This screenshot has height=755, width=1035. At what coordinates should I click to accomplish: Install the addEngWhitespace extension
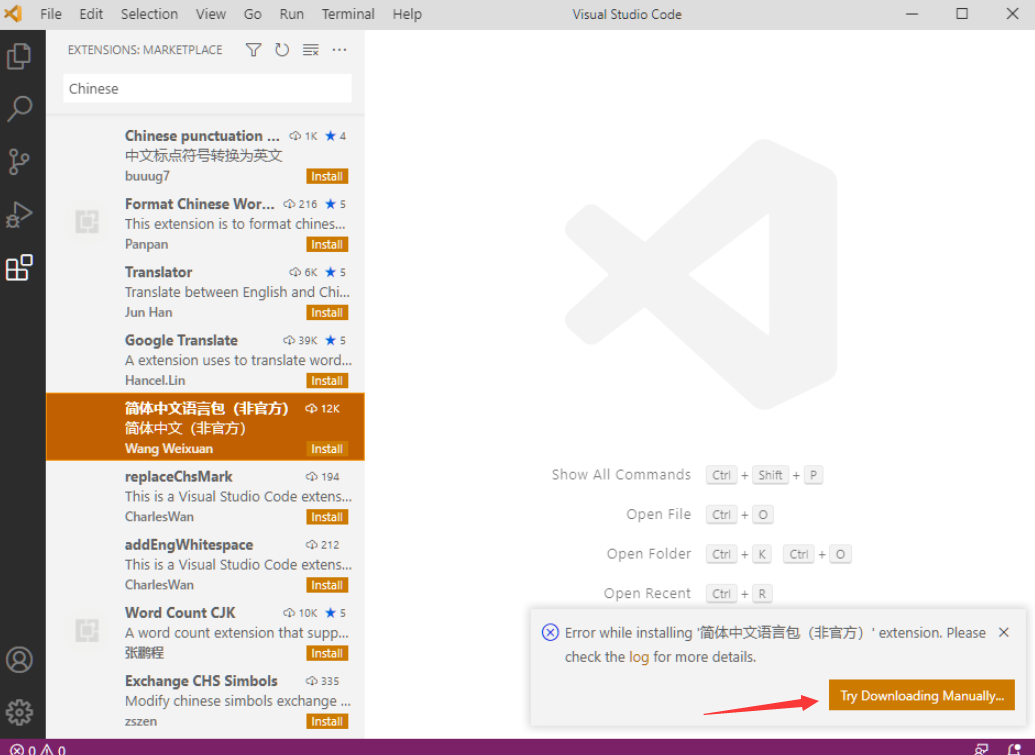click(x=327, y=585)
